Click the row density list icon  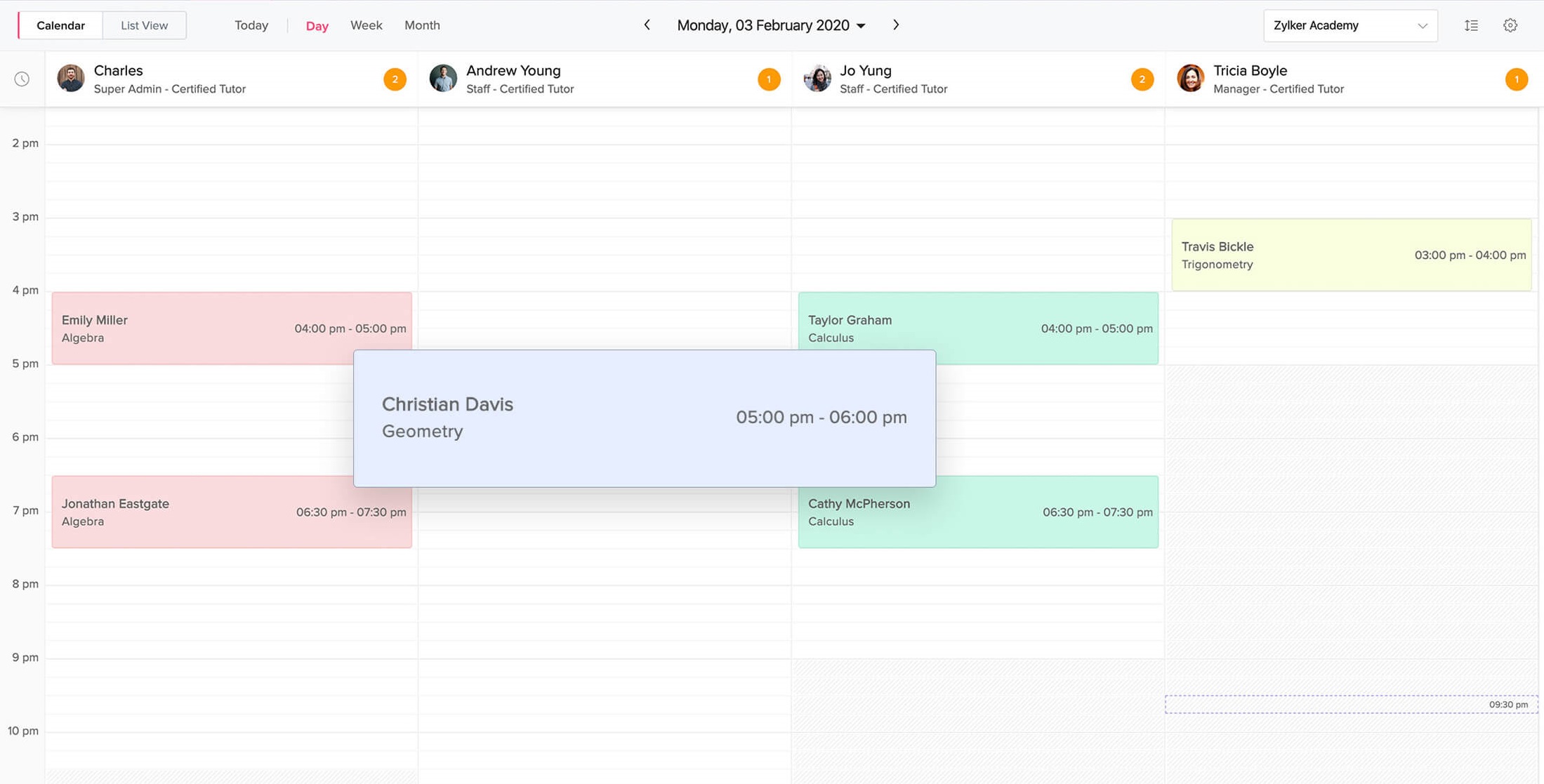[1471, 25]
